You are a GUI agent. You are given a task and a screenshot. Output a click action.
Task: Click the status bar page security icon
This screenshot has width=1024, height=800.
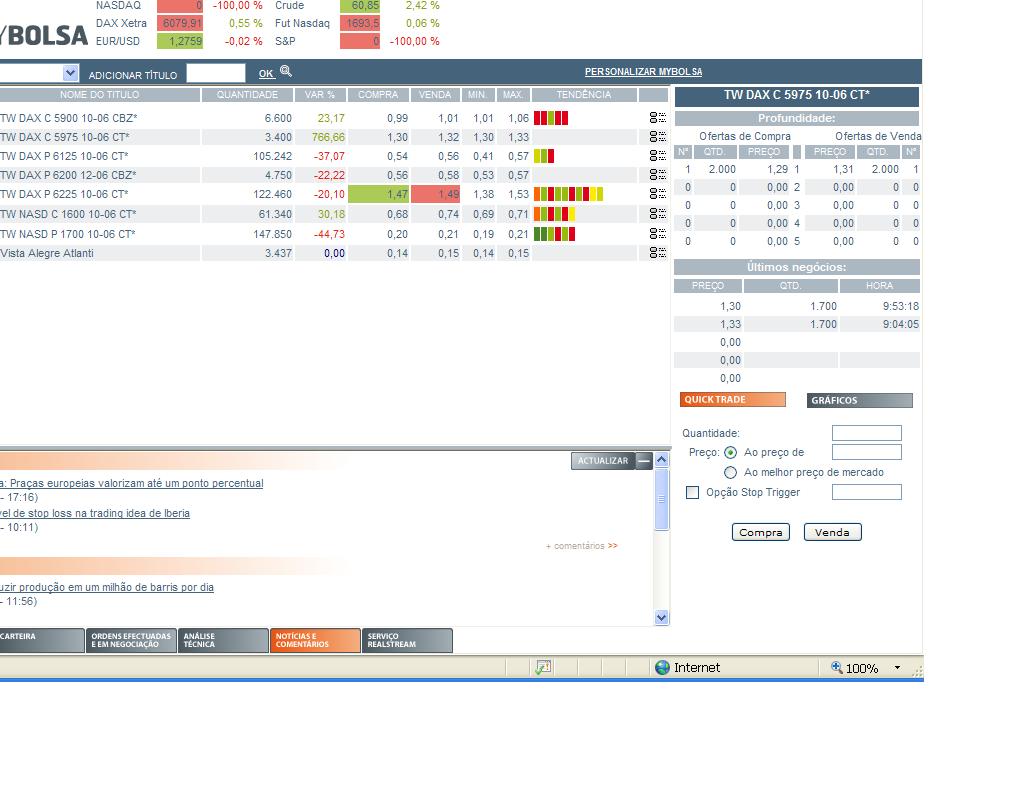[x=543, y=667]
